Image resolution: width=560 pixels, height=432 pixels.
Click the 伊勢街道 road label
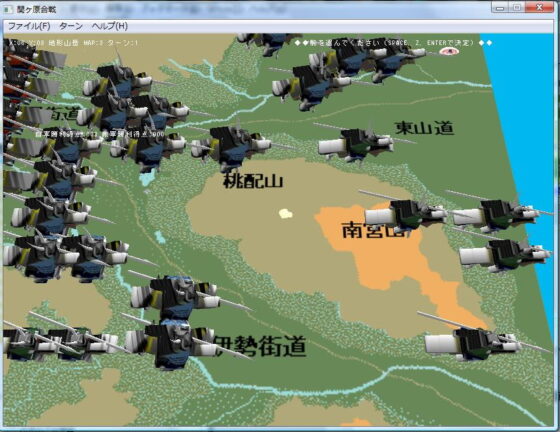(261, 346)
